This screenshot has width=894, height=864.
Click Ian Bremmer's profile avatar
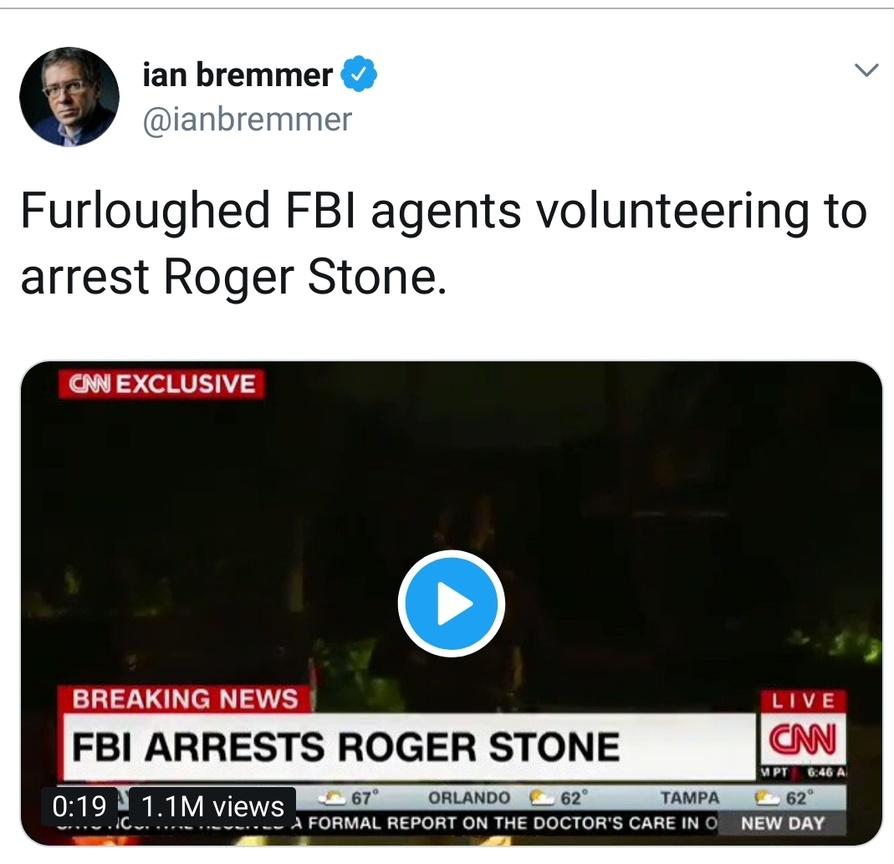[69, 96]
